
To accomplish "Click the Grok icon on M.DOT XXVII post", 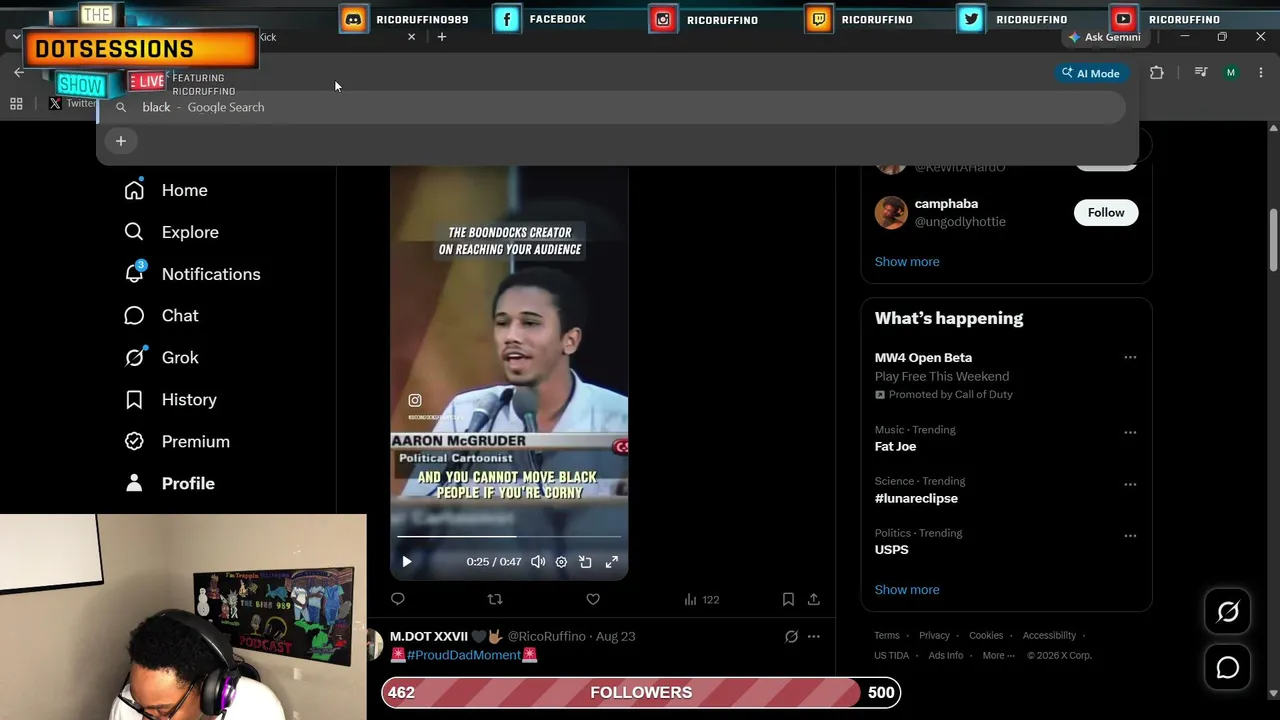I will click(791, 636).
